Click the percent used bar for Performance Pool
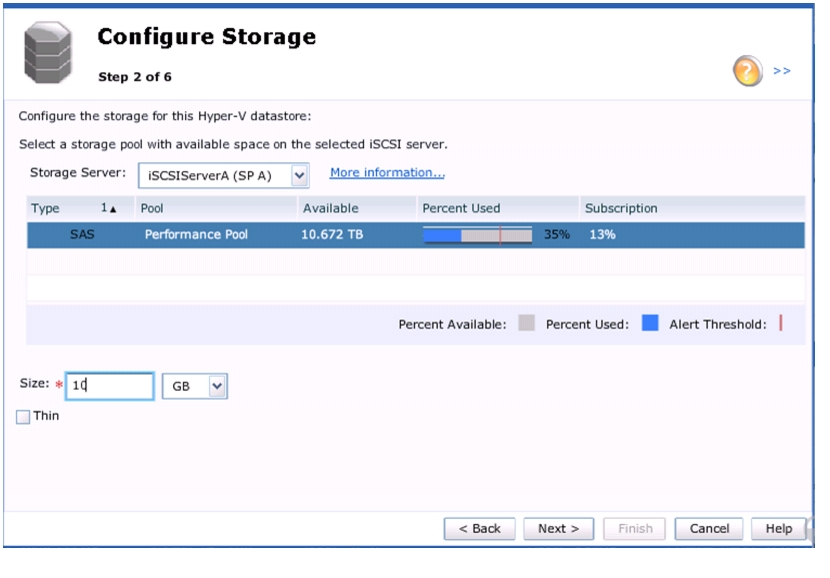Image resolution: width=830 pixels, height=578 pixels. tap(477, 235)
